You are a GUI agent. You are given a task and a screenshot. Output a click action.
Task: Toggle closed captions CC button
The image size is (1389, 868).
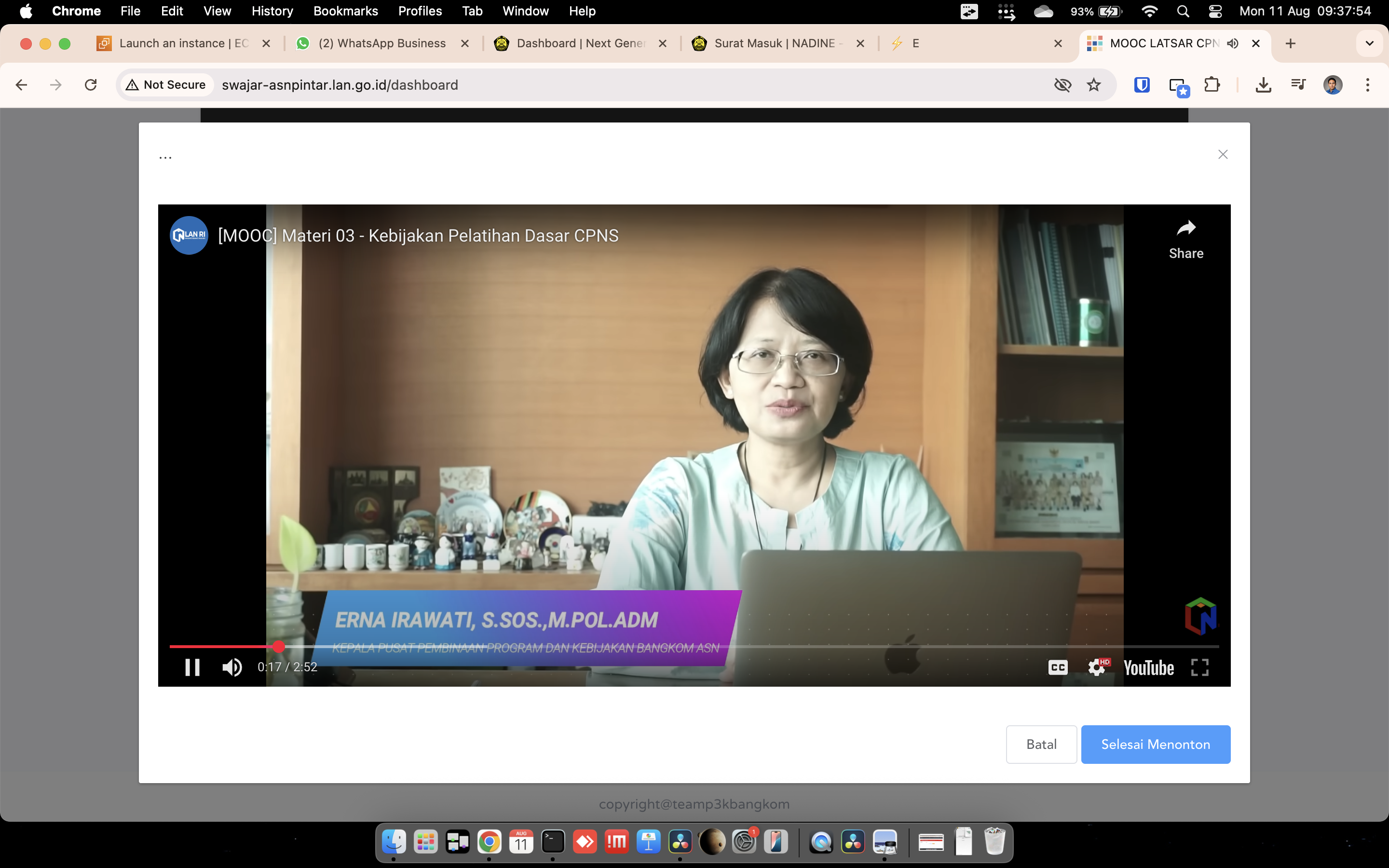tap(1057, 667)
